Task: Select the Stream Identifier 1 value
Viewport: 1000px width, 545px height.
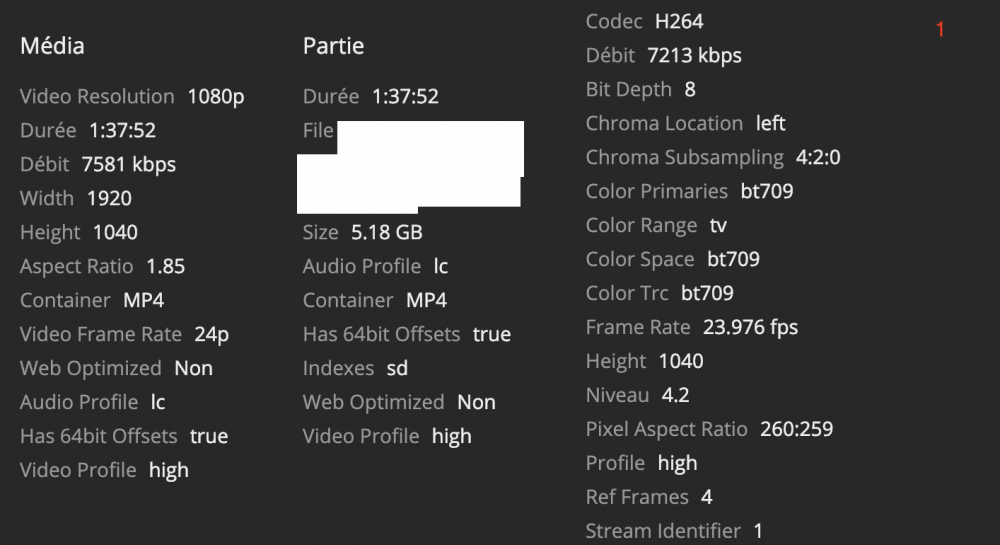Action: [x=758, y=531]
